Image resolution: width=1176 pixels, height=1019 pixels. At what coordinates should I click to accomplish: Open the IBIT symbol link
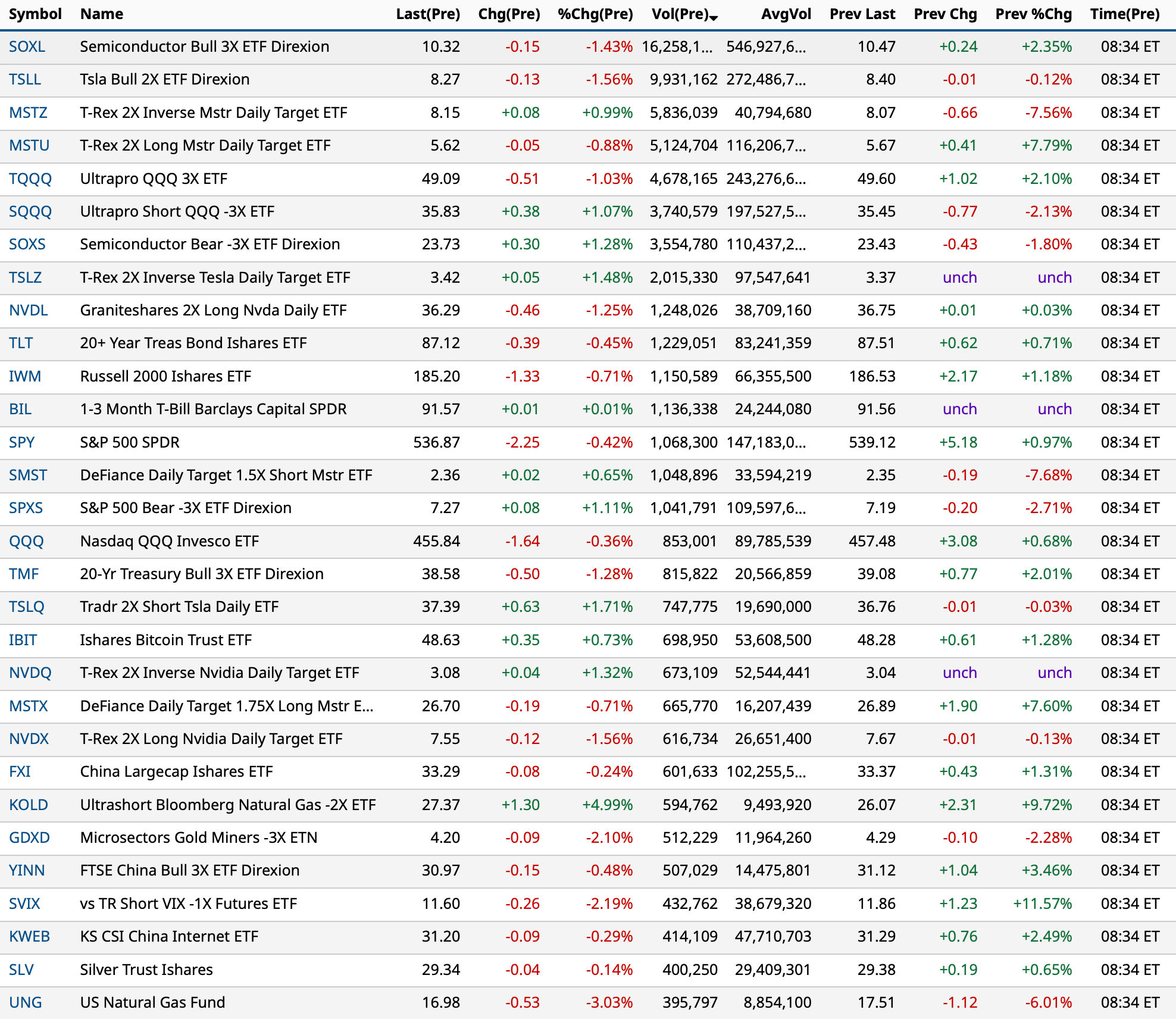(23, 640)
